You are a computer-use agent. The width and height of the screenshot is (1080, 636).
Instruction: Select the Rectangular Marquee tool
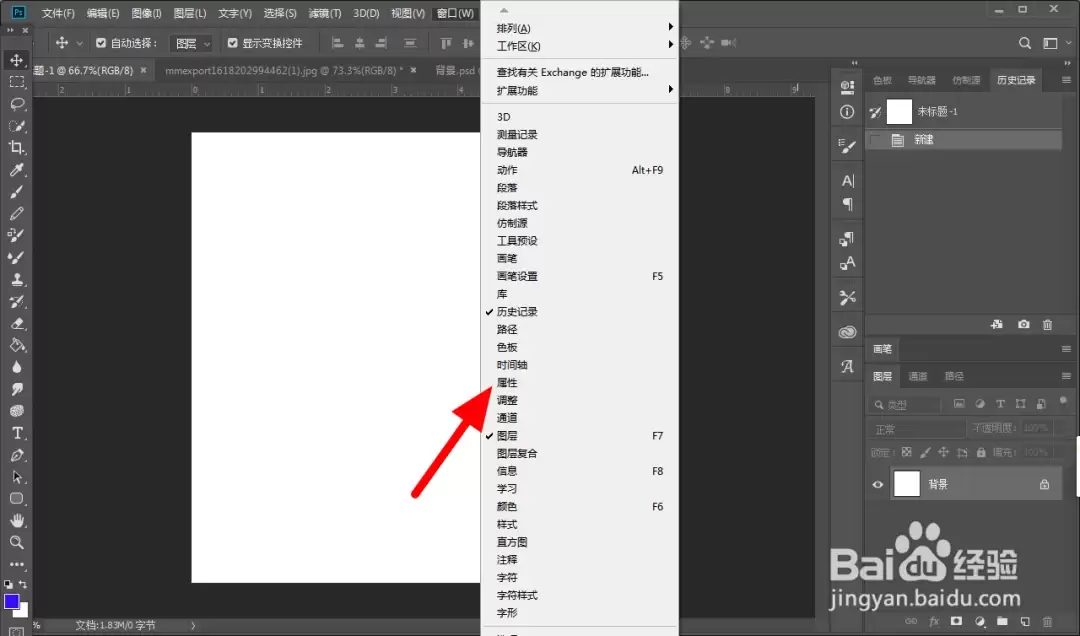pos(17,82)
